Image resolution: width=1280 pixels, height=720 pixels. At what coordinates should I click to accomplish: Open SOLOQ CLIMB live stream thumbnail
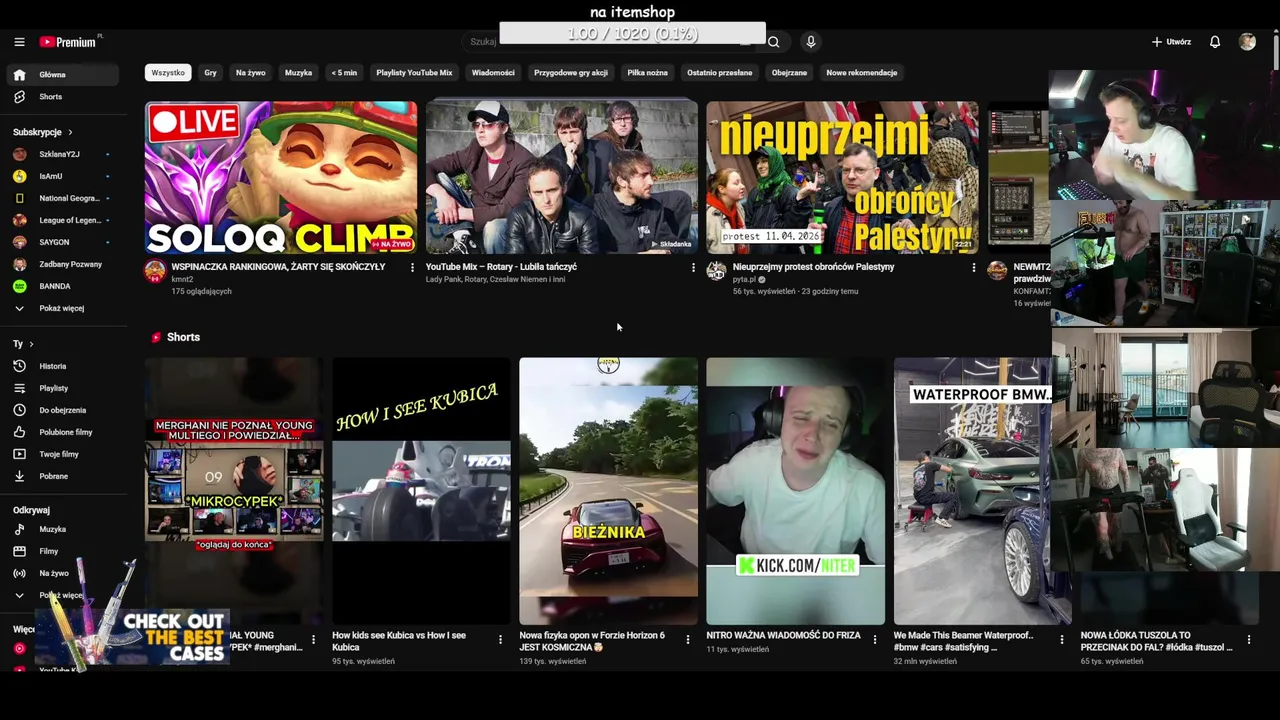tap(281, 177)
